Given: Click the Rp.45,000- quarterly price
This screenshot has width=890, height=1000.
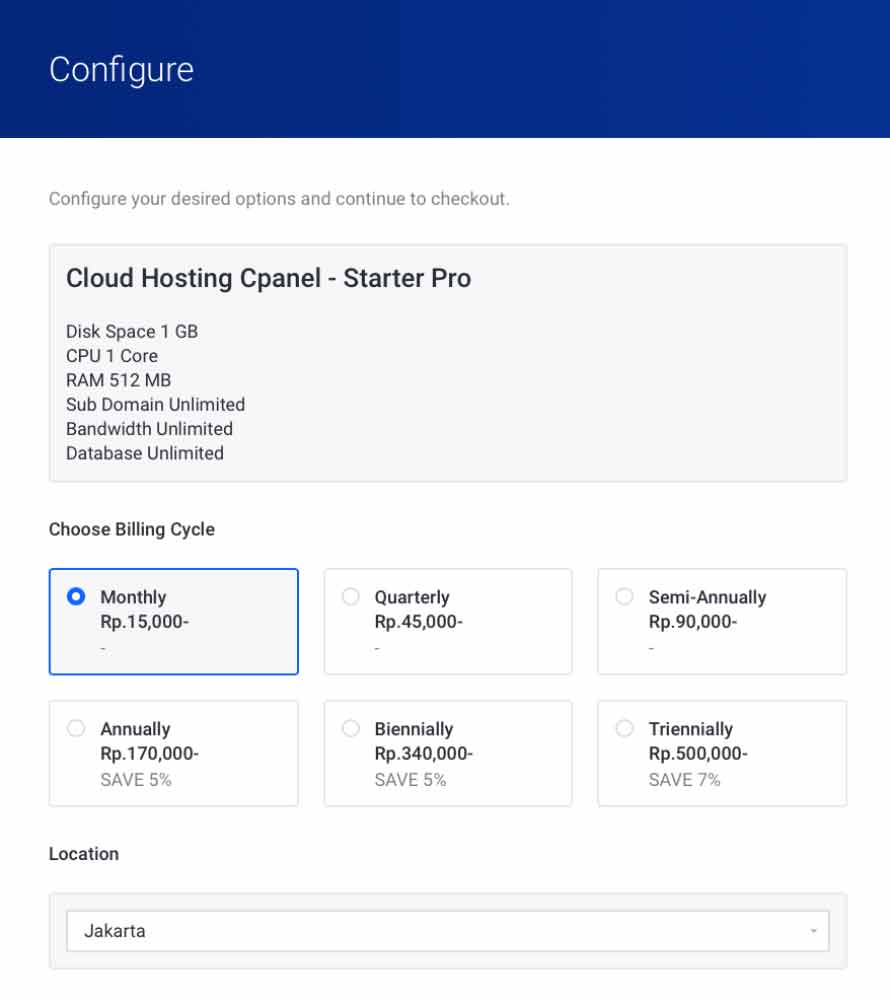Looking at the screenshot, I should (x=419, y=622).
